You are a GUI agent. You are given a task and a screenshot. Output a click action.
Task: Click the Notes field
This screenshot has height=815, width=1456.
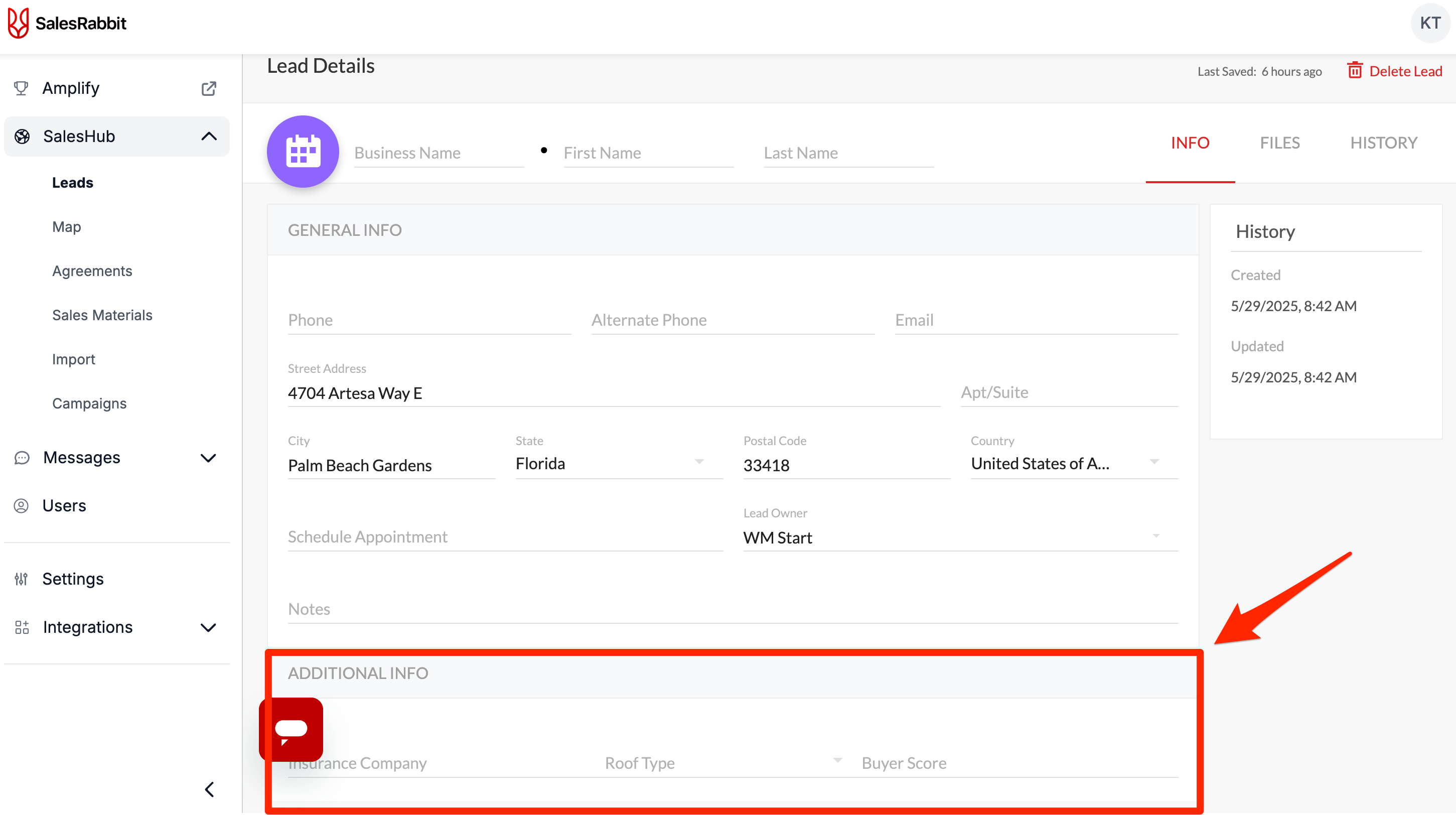tap(733, 609)
